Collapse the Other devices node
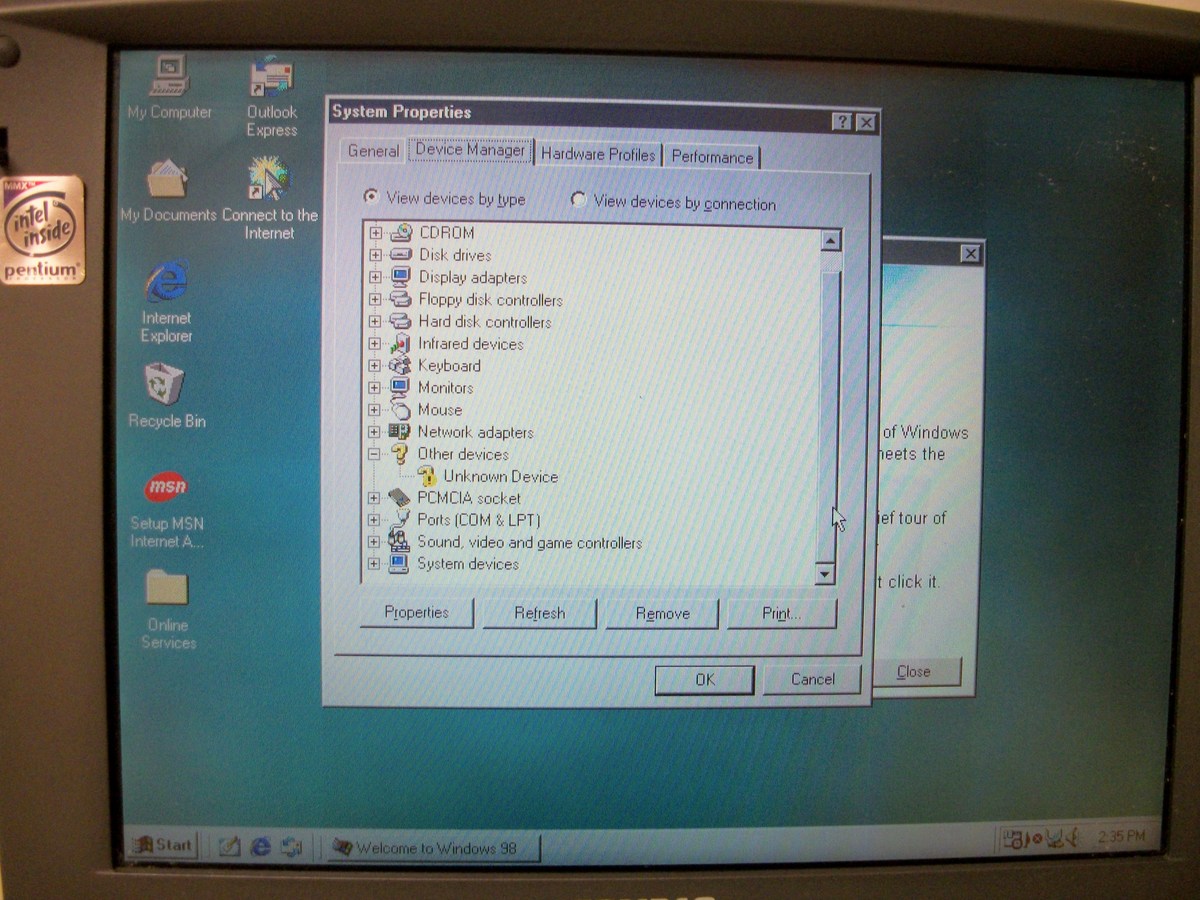 point(375,454)
